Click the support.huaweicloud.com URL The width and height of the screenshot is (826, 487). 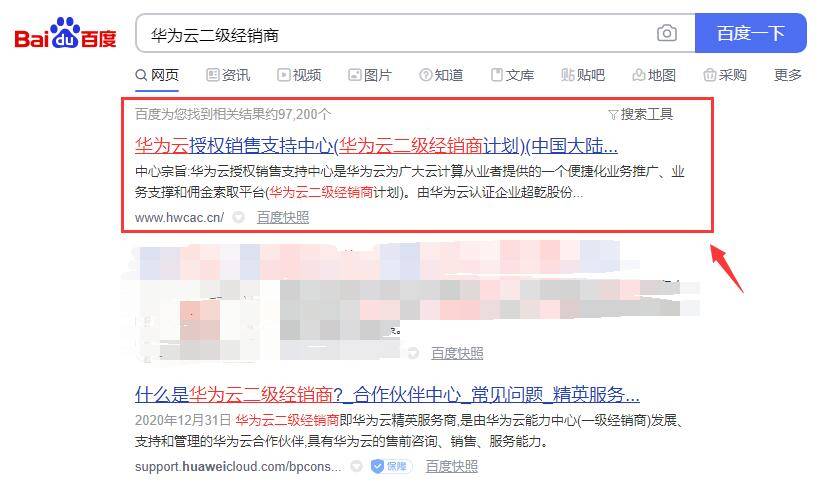point(239,466)
